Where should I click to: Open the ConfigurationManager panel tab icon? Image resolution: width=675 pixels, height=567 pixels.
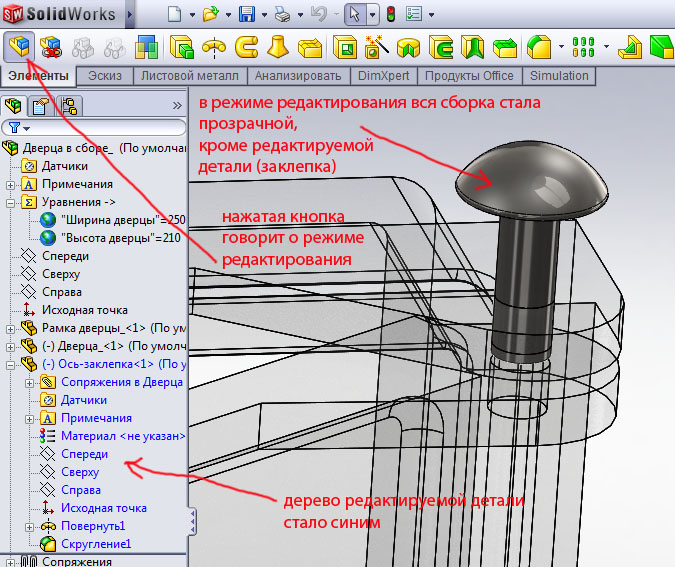(x=69, y=105)
